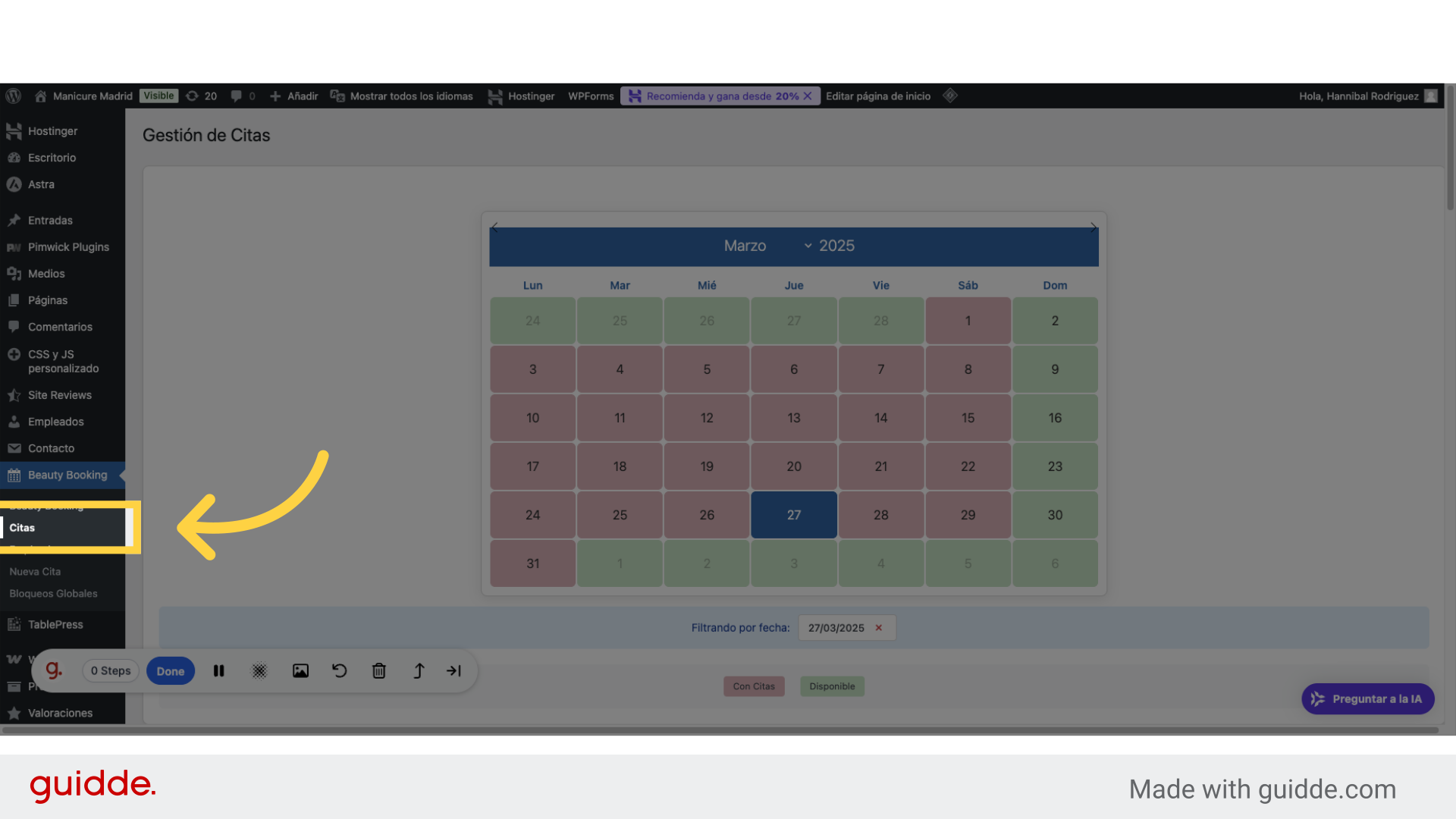Click the collapse toolbar arrow-to-bar icon
1456x819 pixels.
(453, 671)
